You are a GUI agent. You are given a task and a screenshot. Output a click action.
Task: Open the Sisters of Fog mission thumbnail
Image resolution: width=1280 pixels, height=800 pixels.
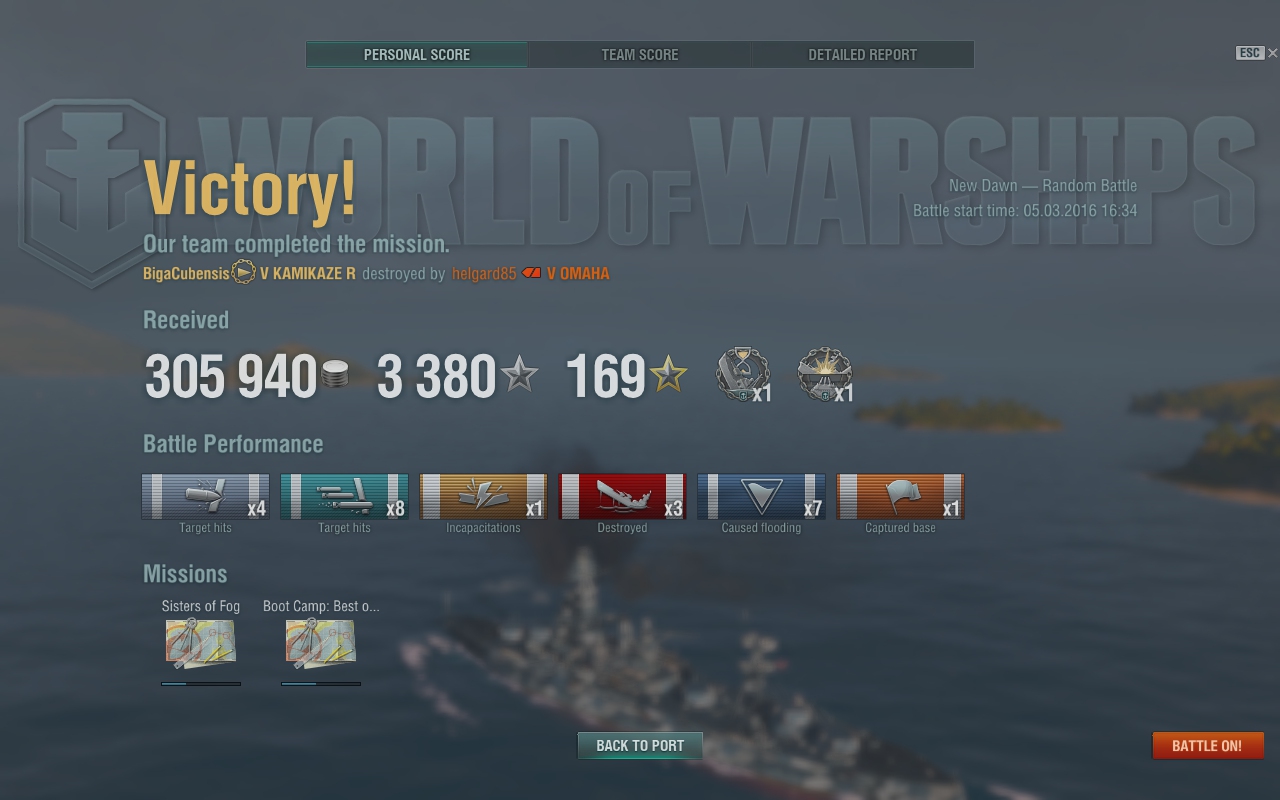201,644
